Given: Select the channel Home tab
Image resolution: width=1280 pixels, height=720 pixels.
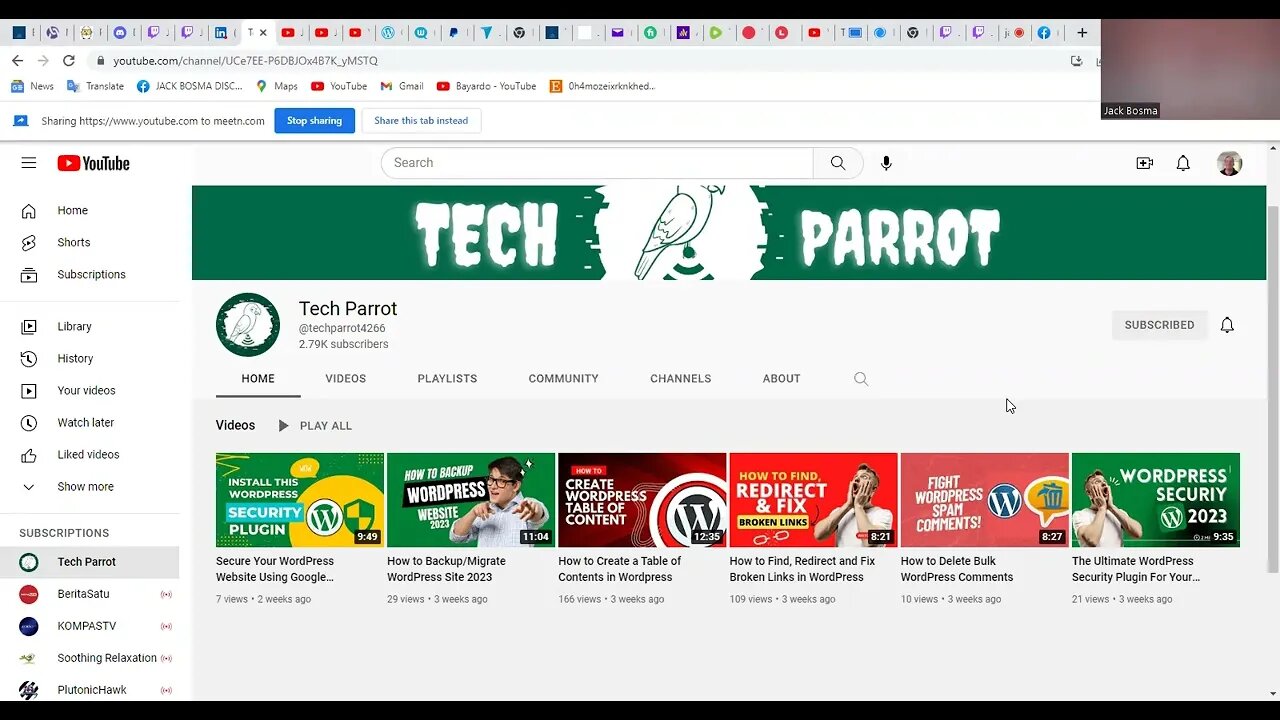Looking at the screenshot, I should click(258, 379).
